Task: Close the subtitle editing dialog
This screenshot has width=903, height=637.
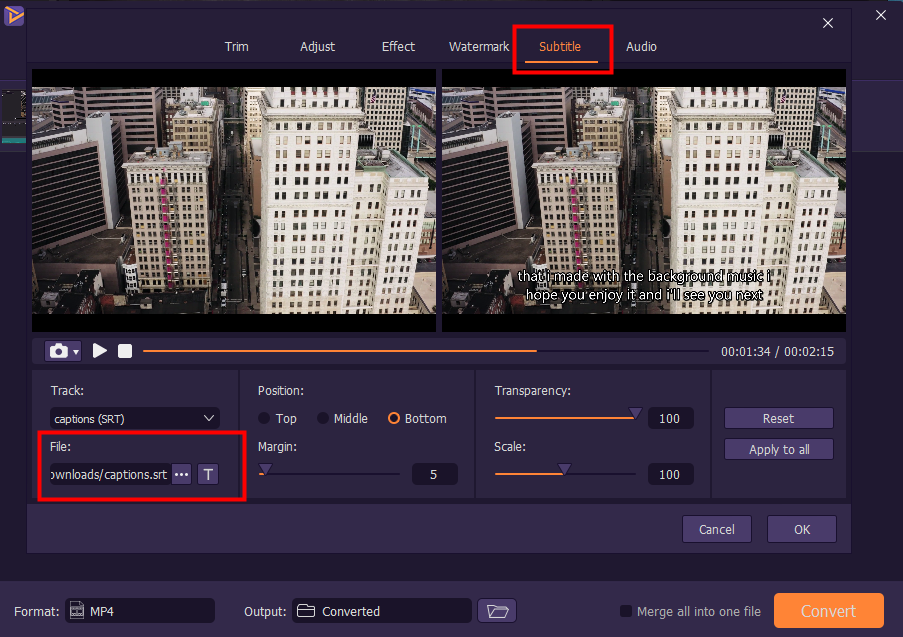Action: 827,23
